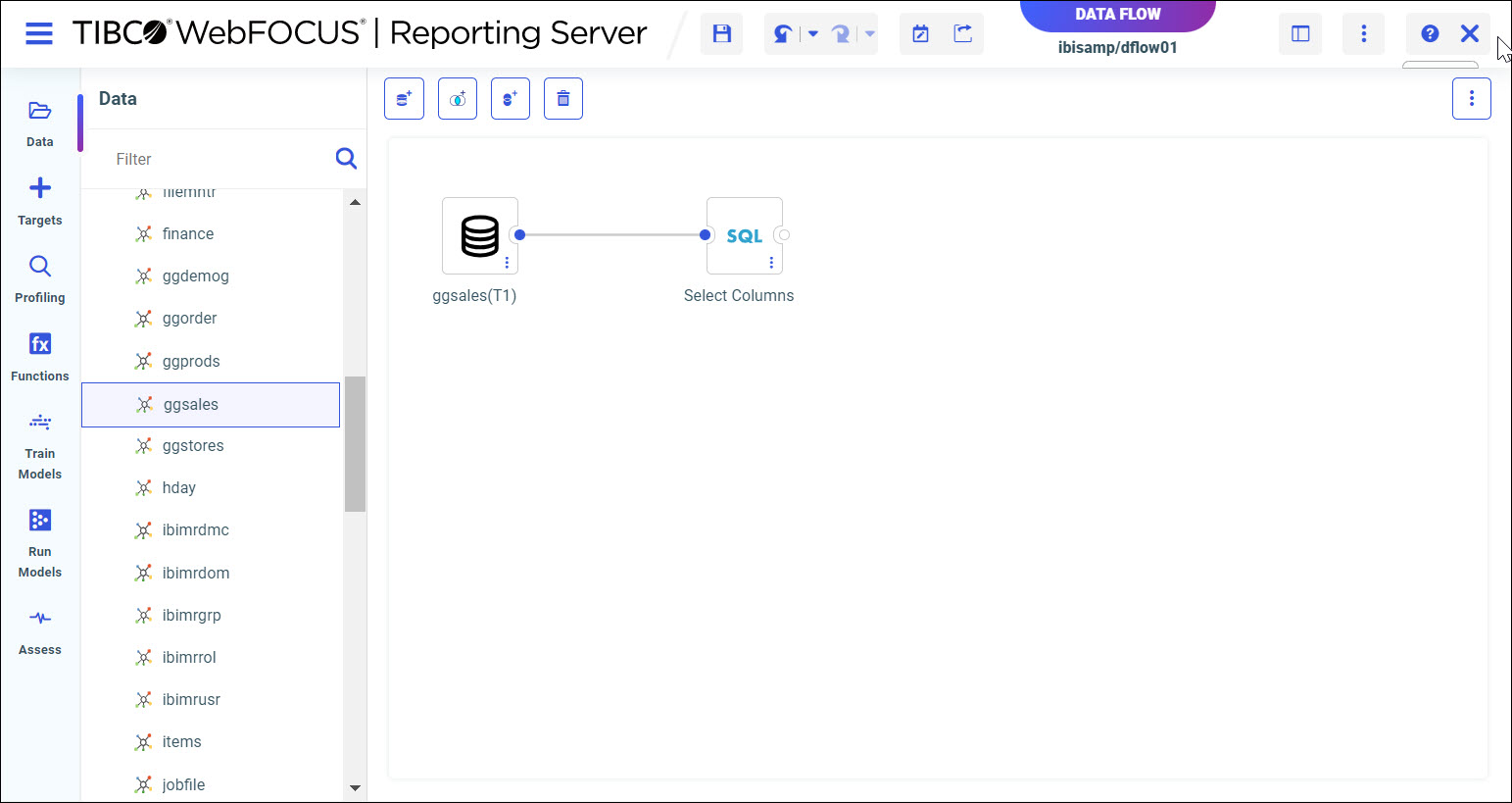Click the SQL node output connector
1512x803 pixels.
[784, 235]
